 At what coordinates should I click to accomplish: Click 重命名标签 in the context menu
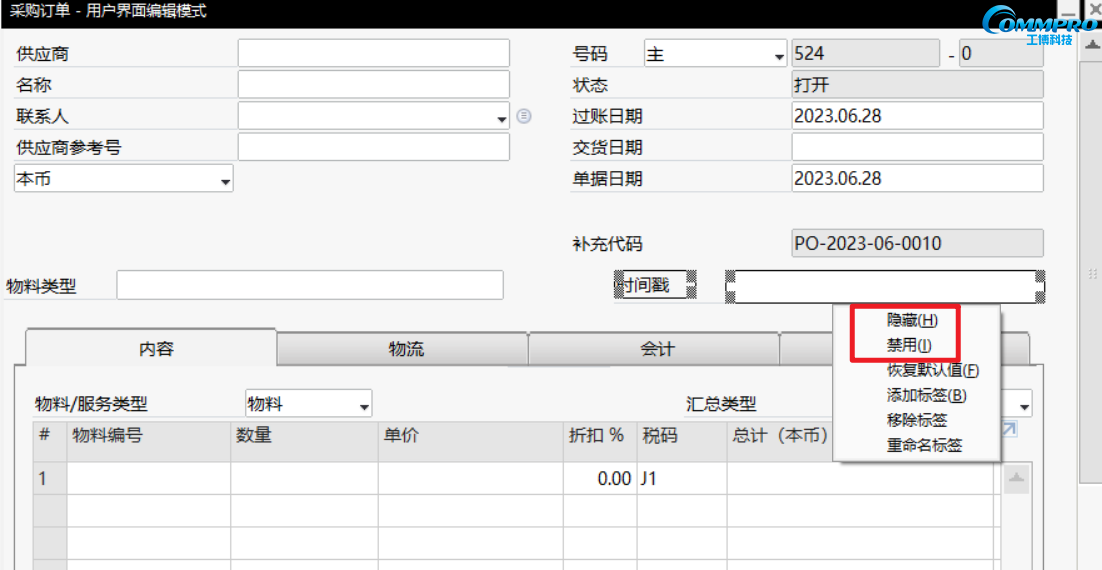coord(923,445)
